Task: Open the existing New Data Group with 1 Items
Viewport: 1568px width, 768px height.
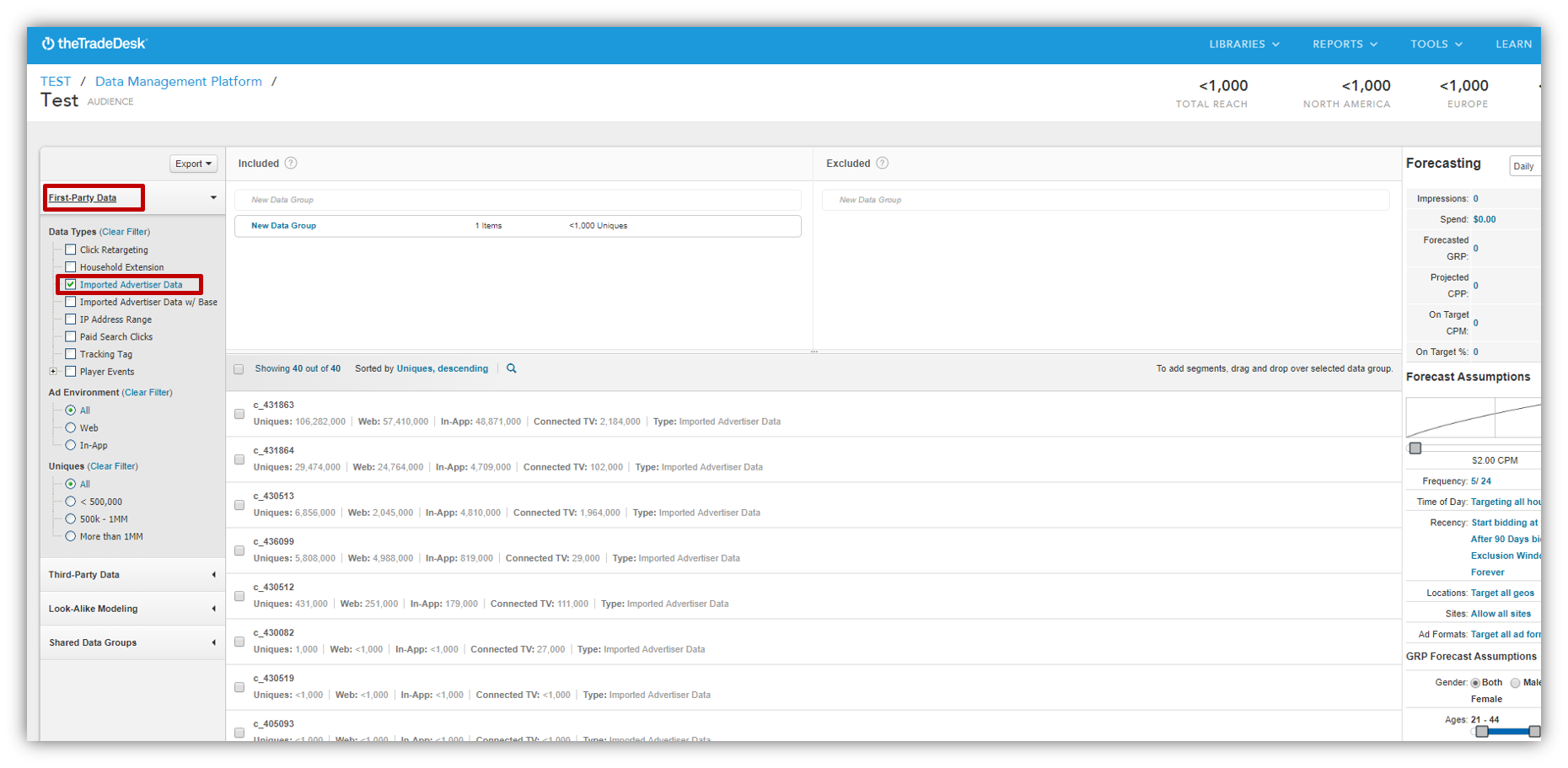Action: (518, 226)
